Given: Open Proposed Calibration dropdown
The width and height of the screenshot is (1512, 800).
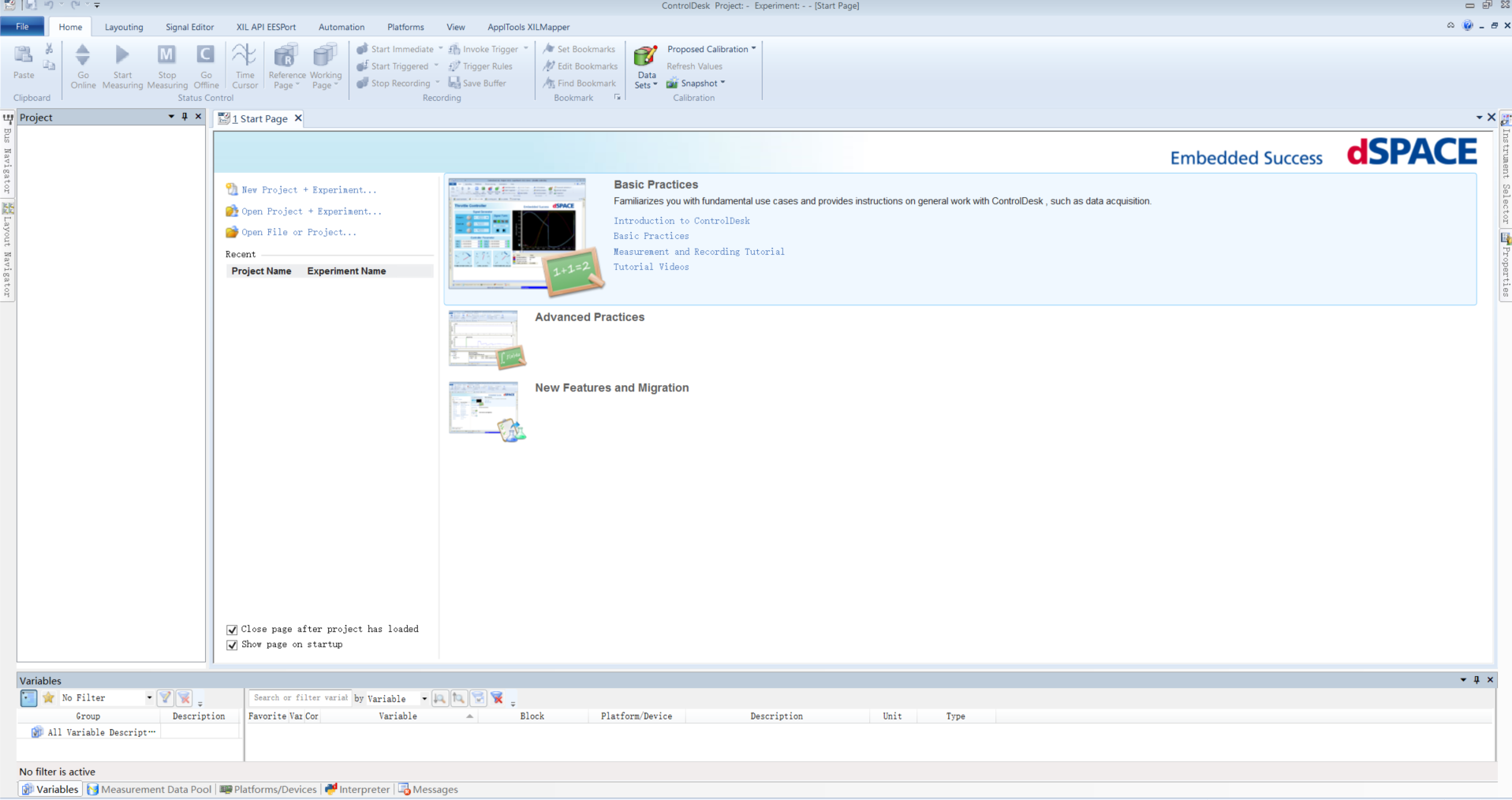Looking at the screenshot, I should coord(711,49).
